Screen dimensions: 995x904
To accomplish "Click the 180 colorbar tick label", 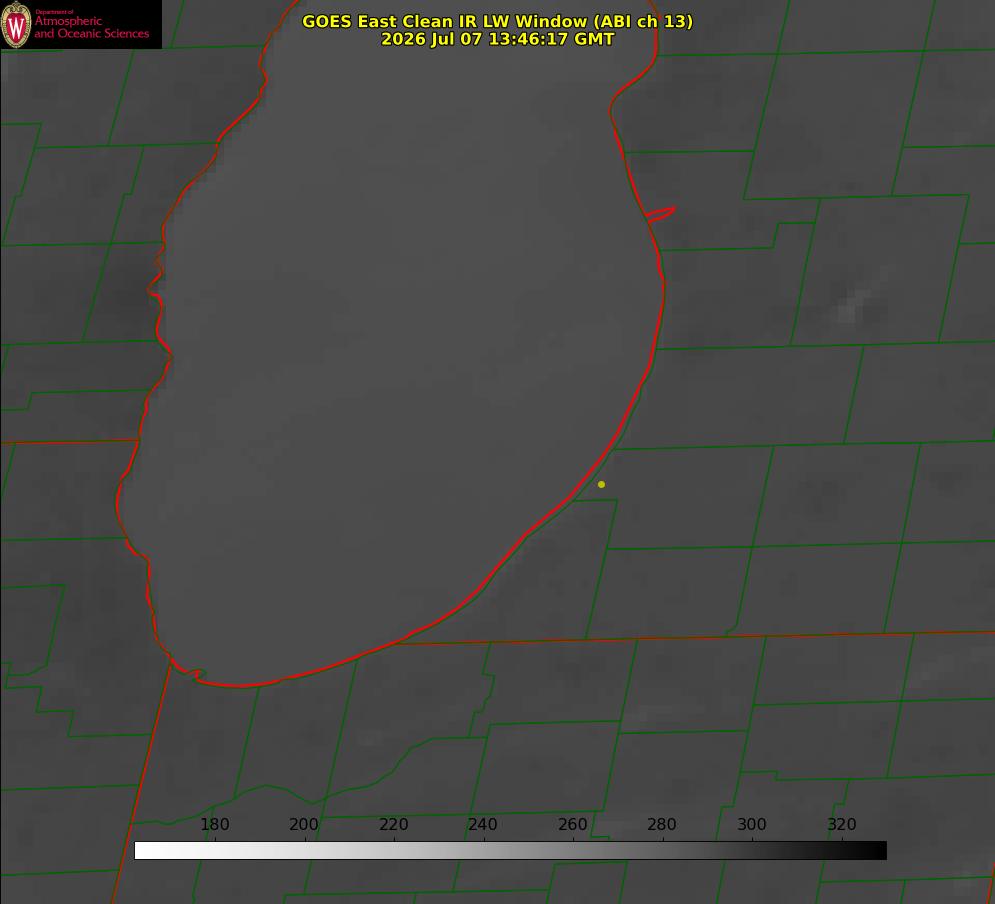I will click(x=214, y=824).
